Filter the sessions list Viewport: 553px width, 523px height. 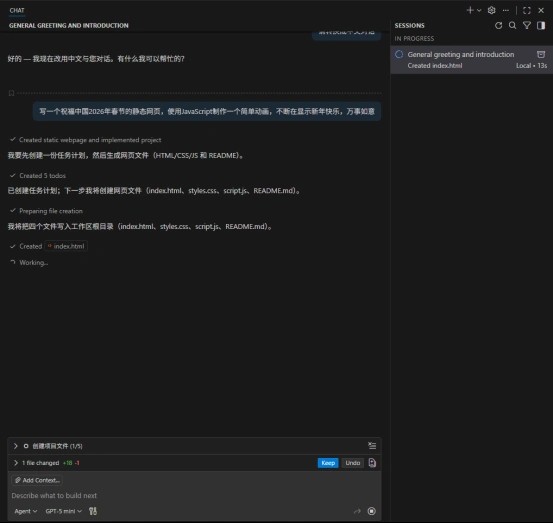point(527,25)
